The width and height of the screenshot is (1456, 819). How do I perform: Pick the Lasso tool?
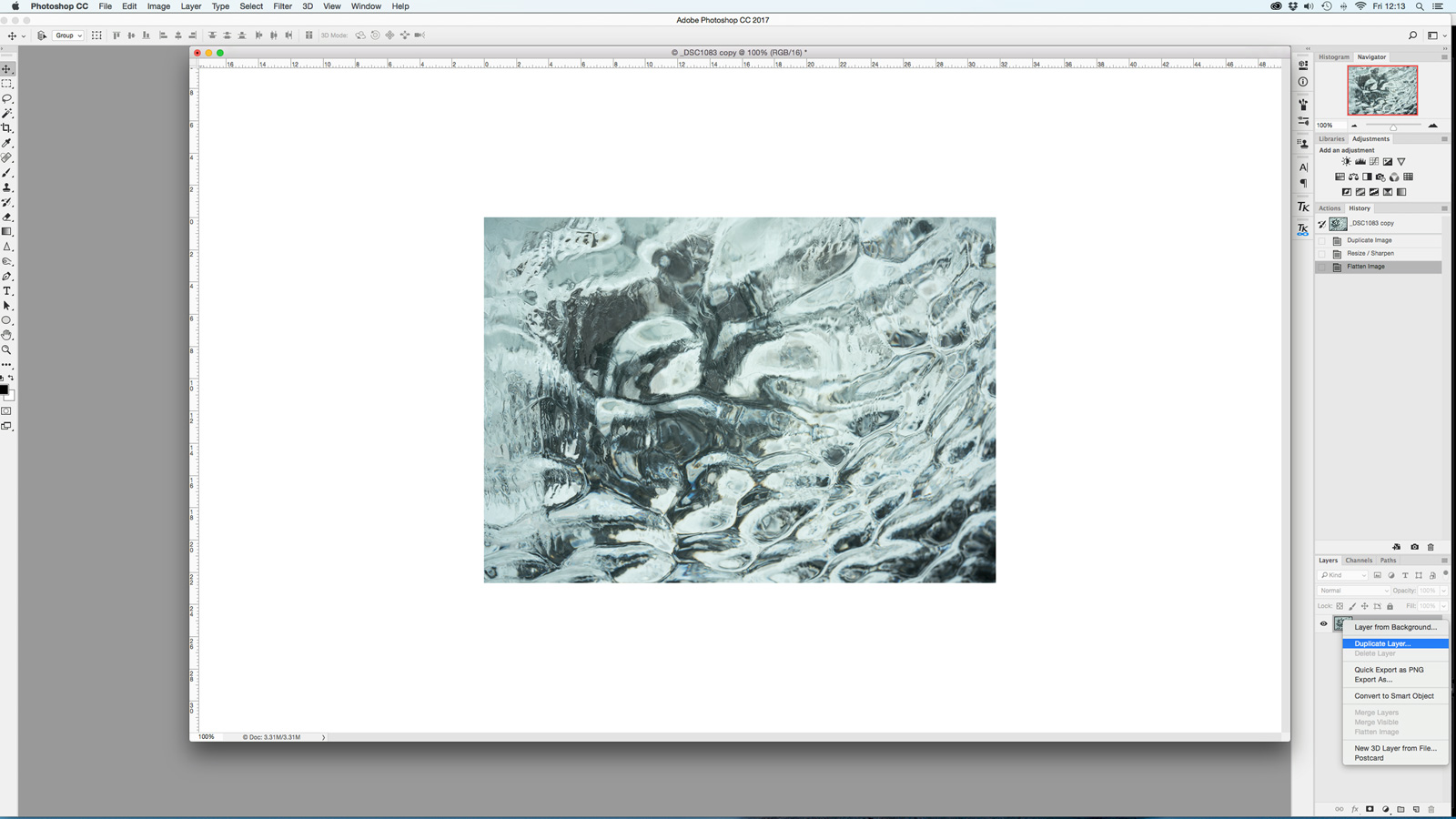point(6,98)
